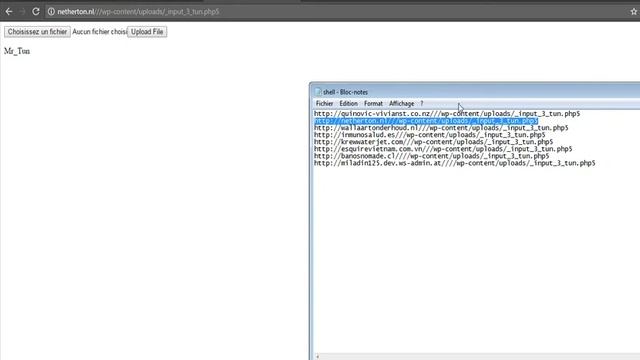The image size is (640, 360).
Task: Click the quinovic-vivianst.co.nz URL line
Action: point(447,113)
